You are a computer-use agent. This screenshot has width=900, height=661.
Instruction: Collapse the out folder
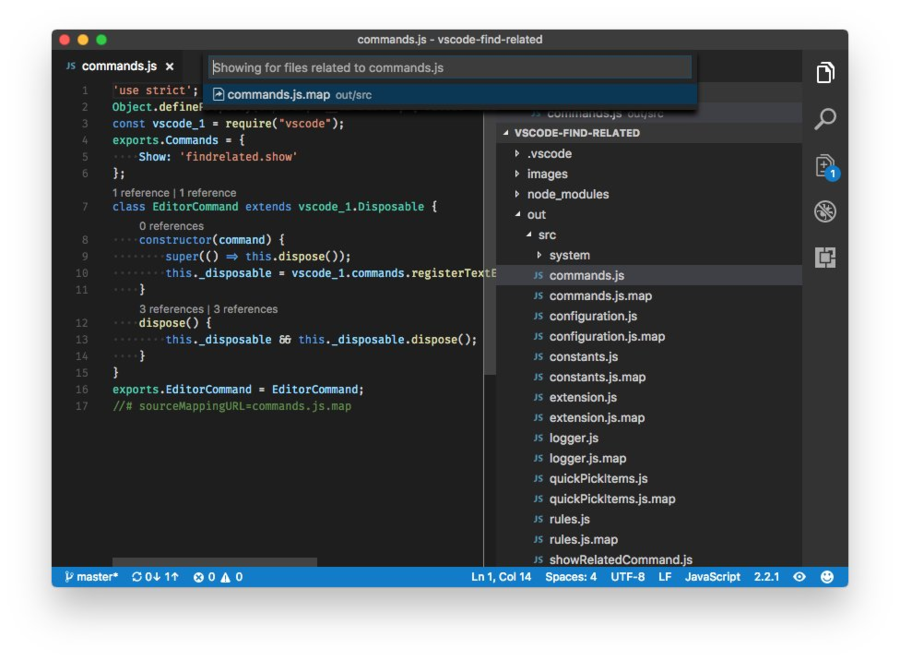coord(536,215)
